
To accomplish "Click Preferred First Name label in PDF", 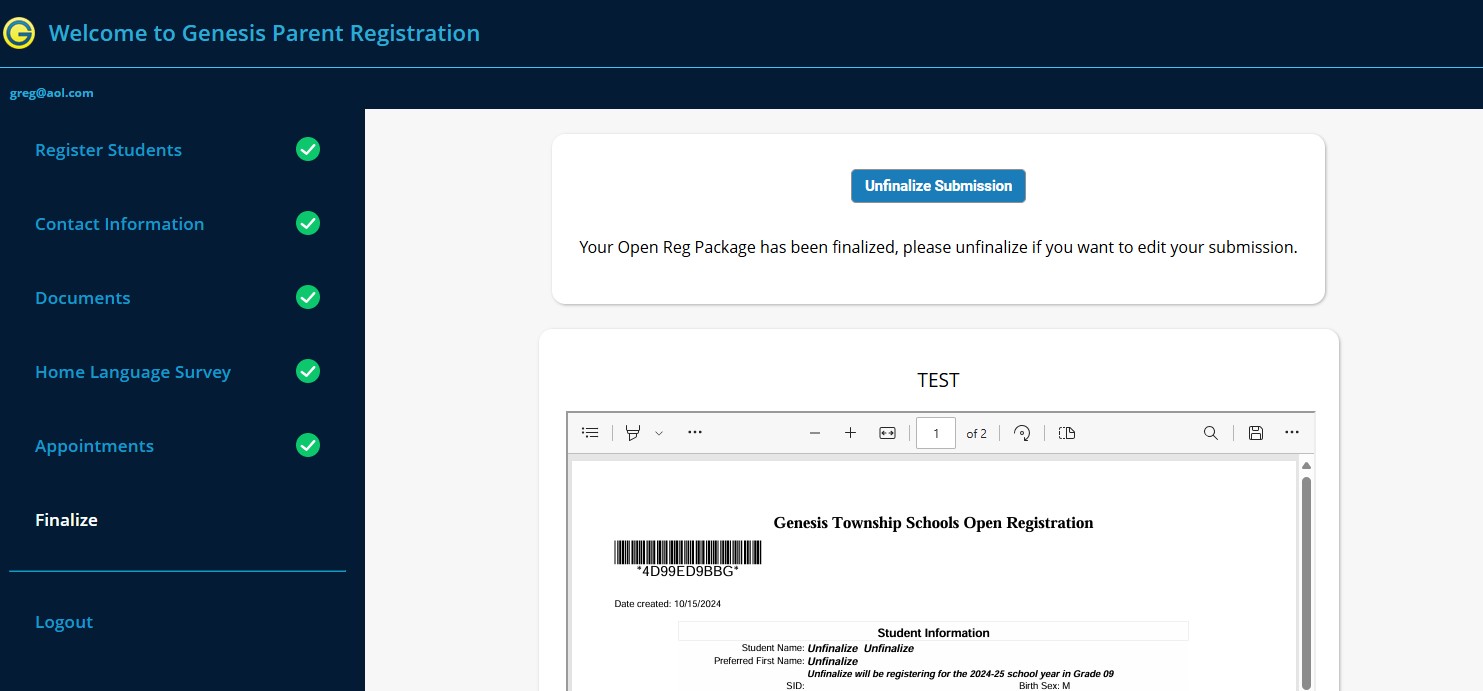I will (758, 661).
